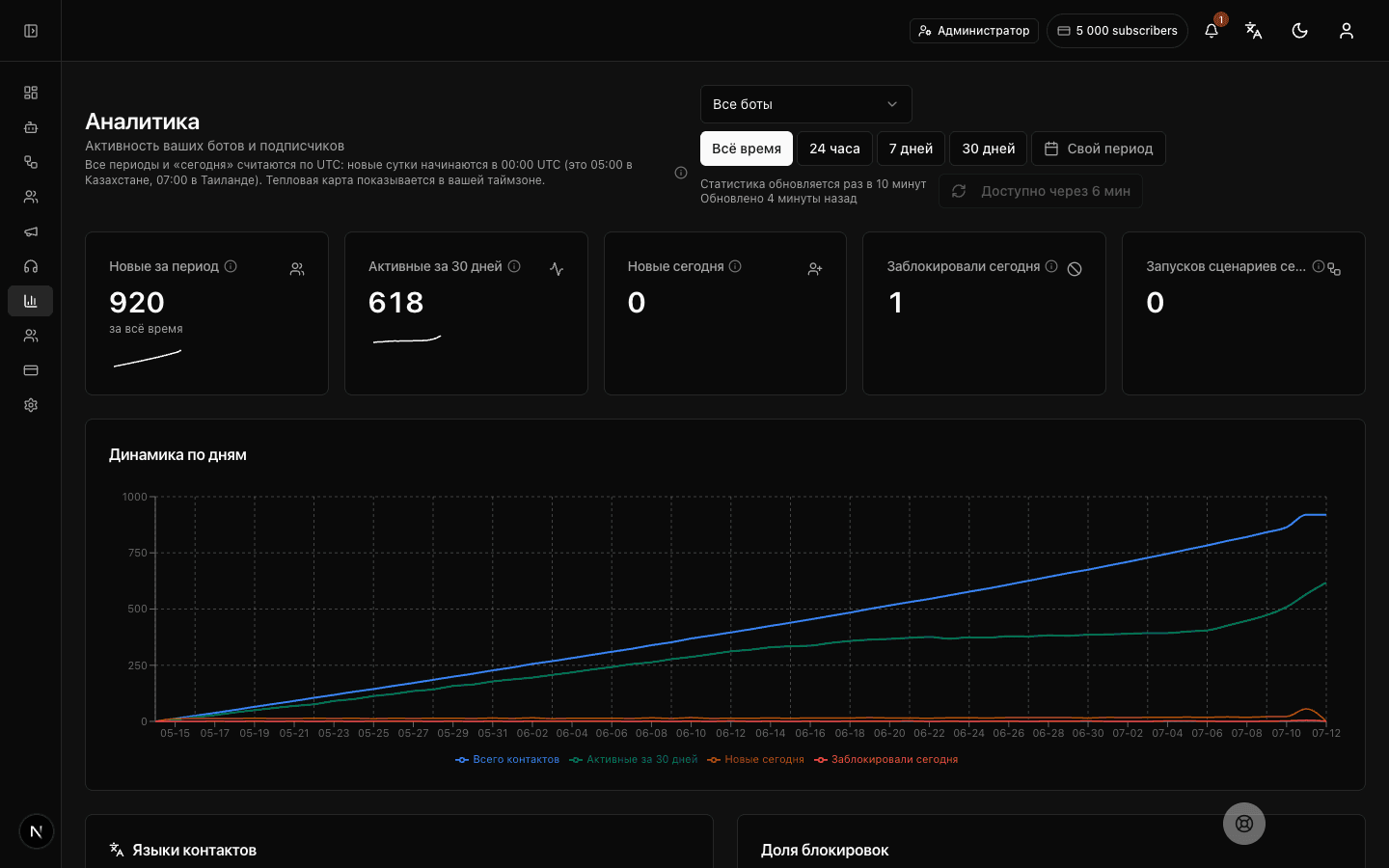Click the Динамика по дням chart title
Screen dimensions: 1389x868
tap(177, 455)
